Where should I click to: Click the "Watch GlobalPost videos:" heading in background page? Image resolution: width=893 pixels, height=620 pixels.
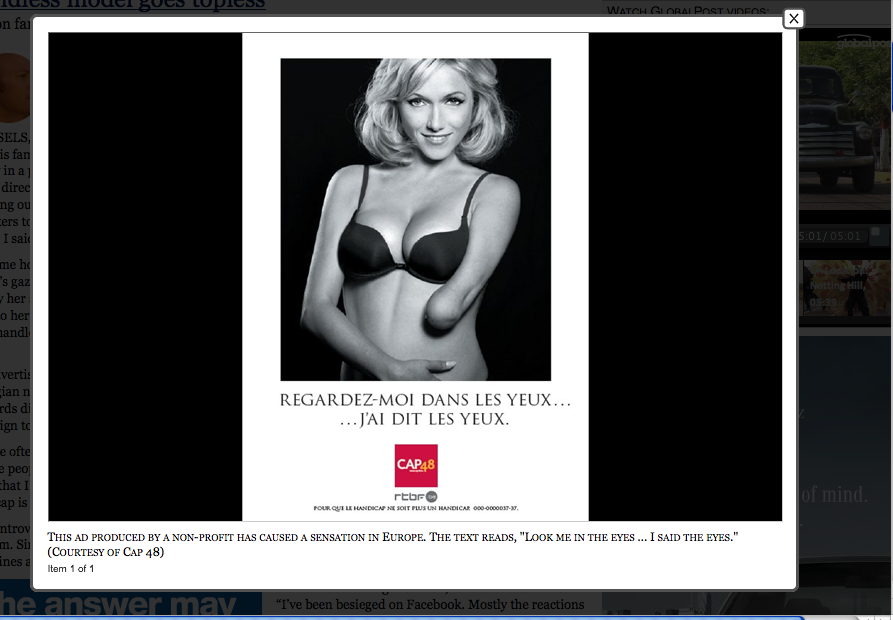[x=688, y=11]
